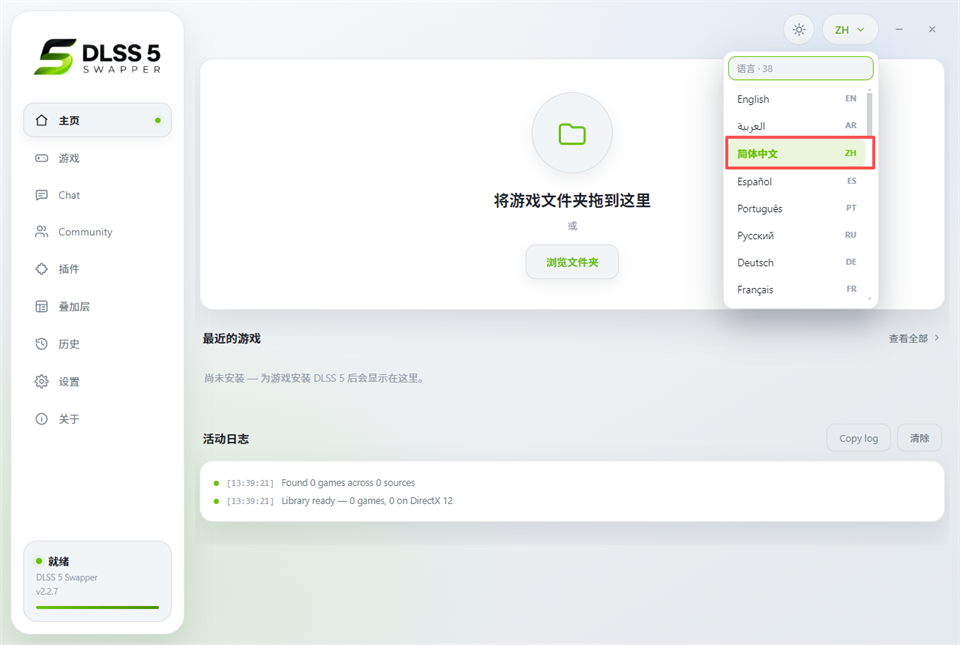This screenshot has height=645, width=960.
Task: Select the 叠加层 overlay icon
Action: pos(42,307)
